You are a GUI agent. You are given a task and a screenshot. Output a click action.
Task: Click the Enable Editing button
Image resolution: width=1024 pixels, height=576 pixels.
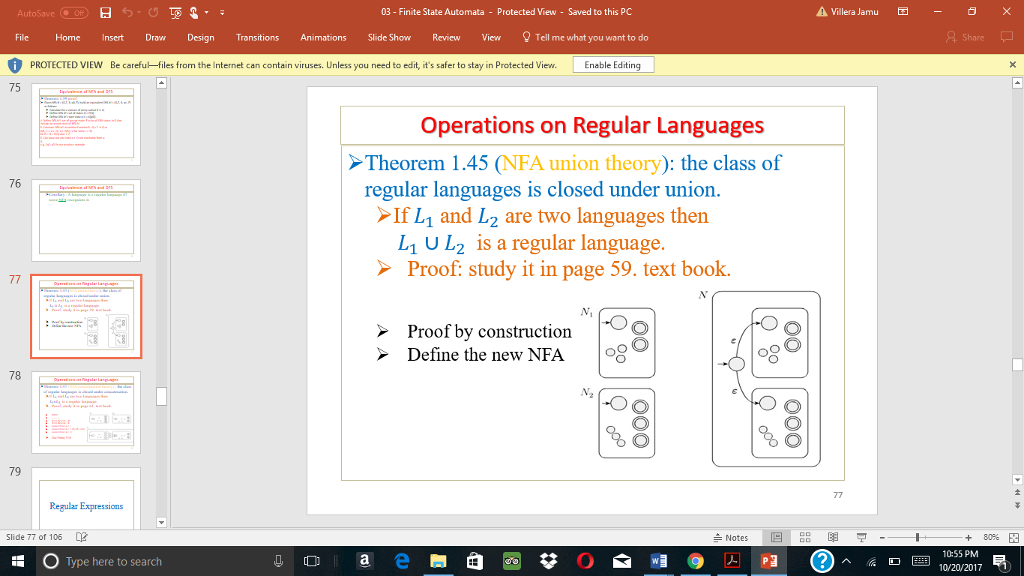613,65
